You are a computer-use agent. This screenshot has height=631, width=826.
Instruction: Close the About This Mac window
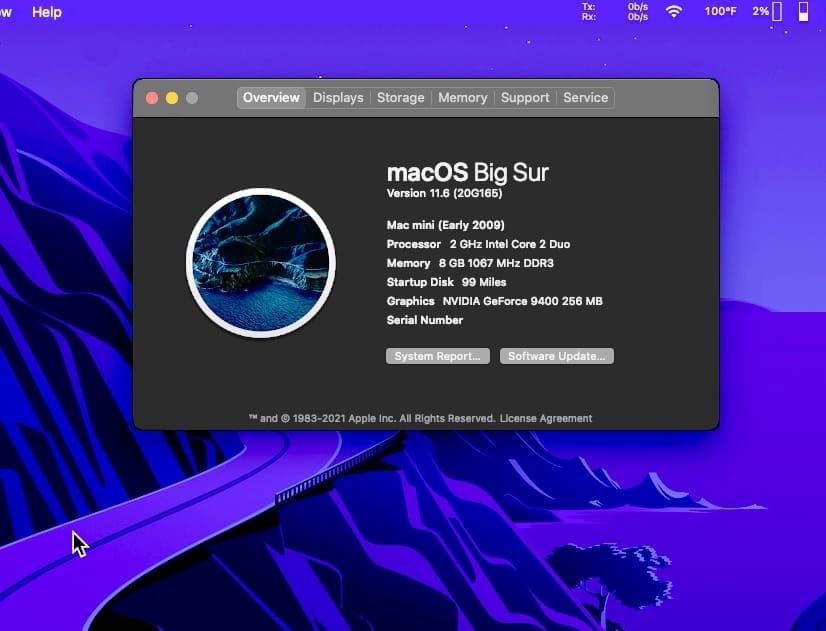click(152, 98)
